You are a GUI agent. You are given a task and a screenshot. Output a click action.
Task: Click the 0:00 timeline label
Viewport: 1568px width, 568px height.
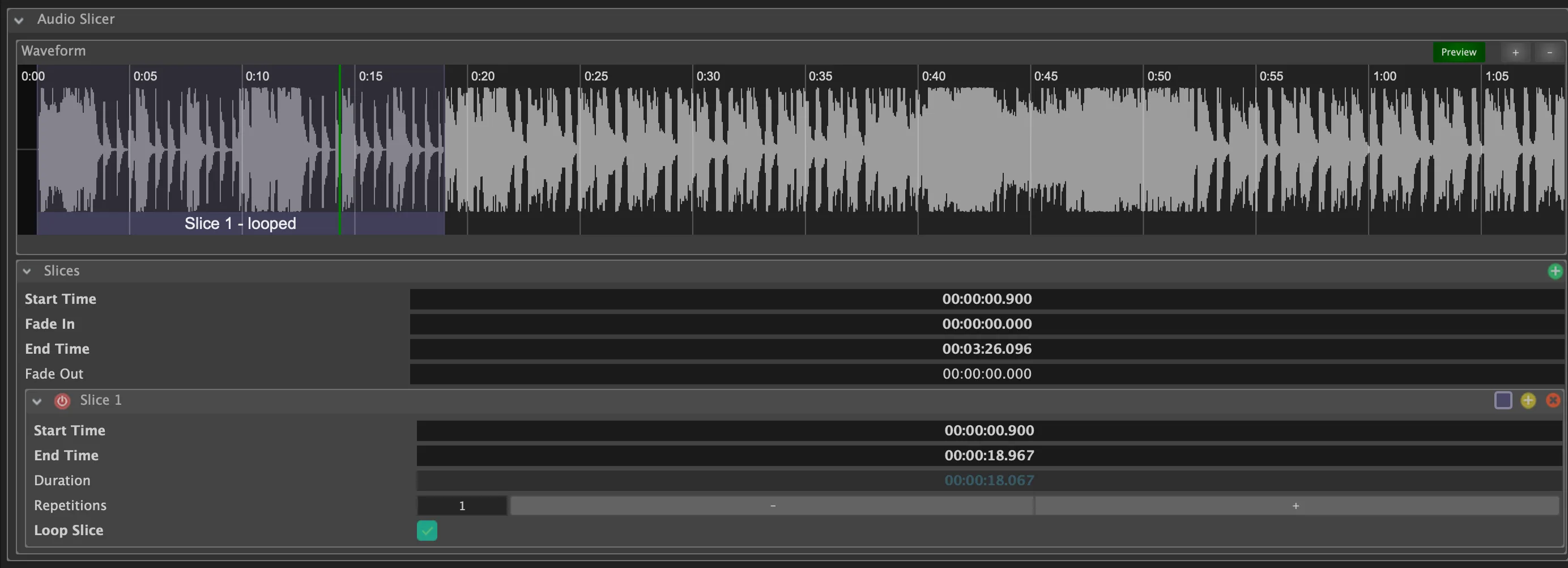click(33, 76)
